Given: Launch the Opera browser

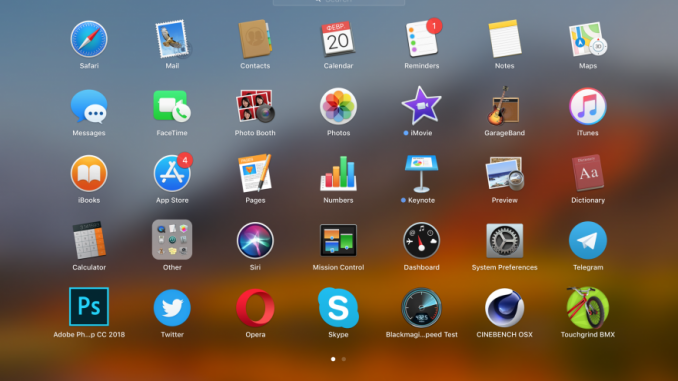Looking at the screenshot, I should 255,307.
